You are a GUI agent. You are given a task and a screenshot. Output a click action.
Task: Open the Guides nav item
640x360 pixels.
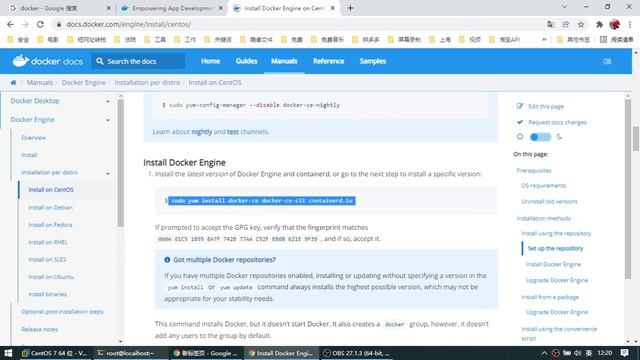(x=247, y=61)
